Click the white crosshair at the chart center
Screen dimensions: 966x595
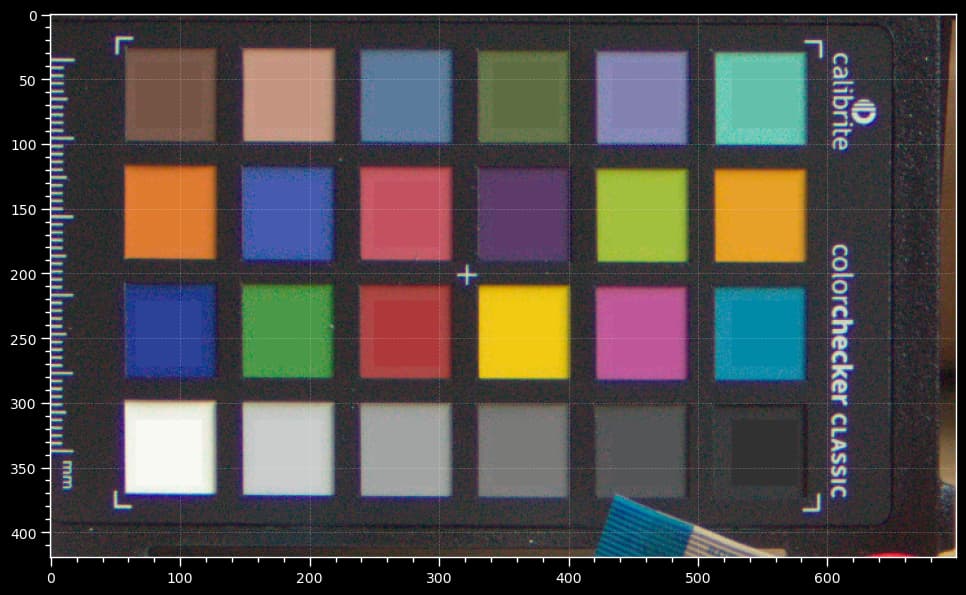point(466,274)
